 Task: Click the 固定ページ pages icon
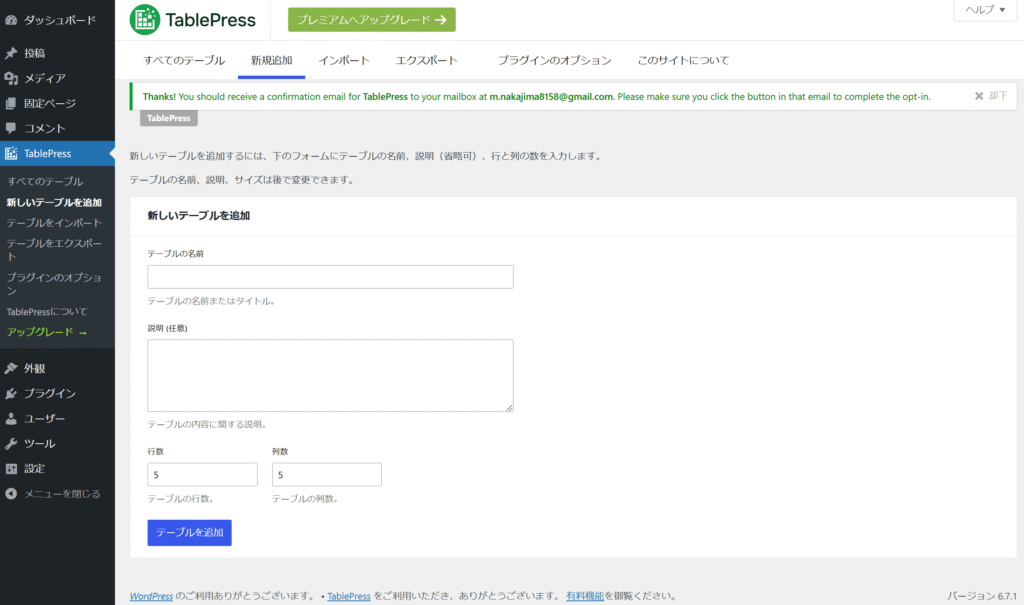tap(11, 103)
